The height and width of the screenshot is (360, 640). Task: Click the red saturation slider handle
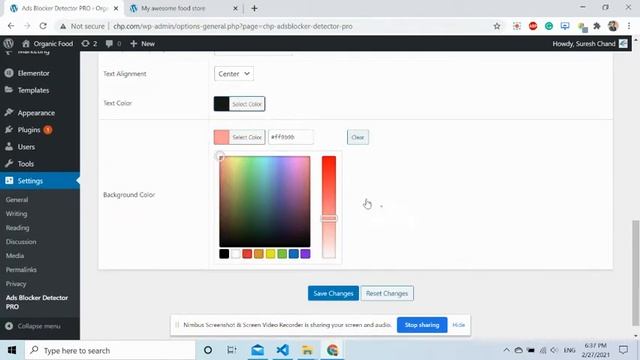[329, 218]
